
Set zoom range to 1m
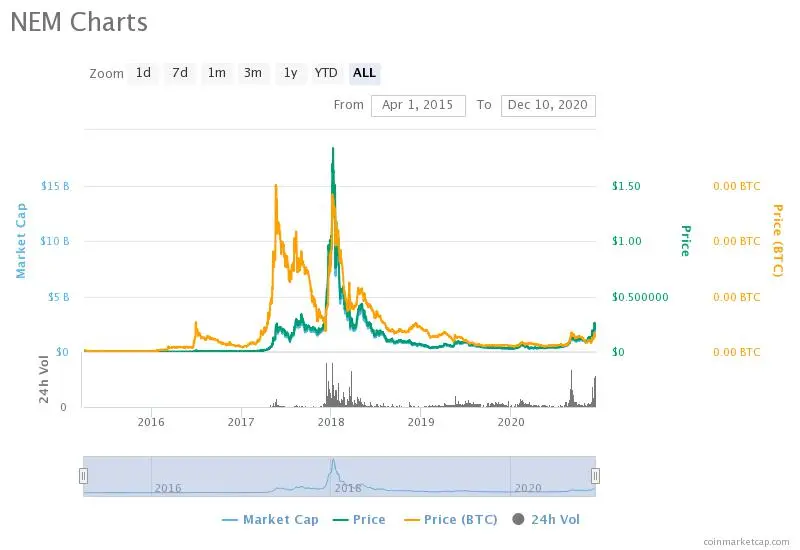216,73
